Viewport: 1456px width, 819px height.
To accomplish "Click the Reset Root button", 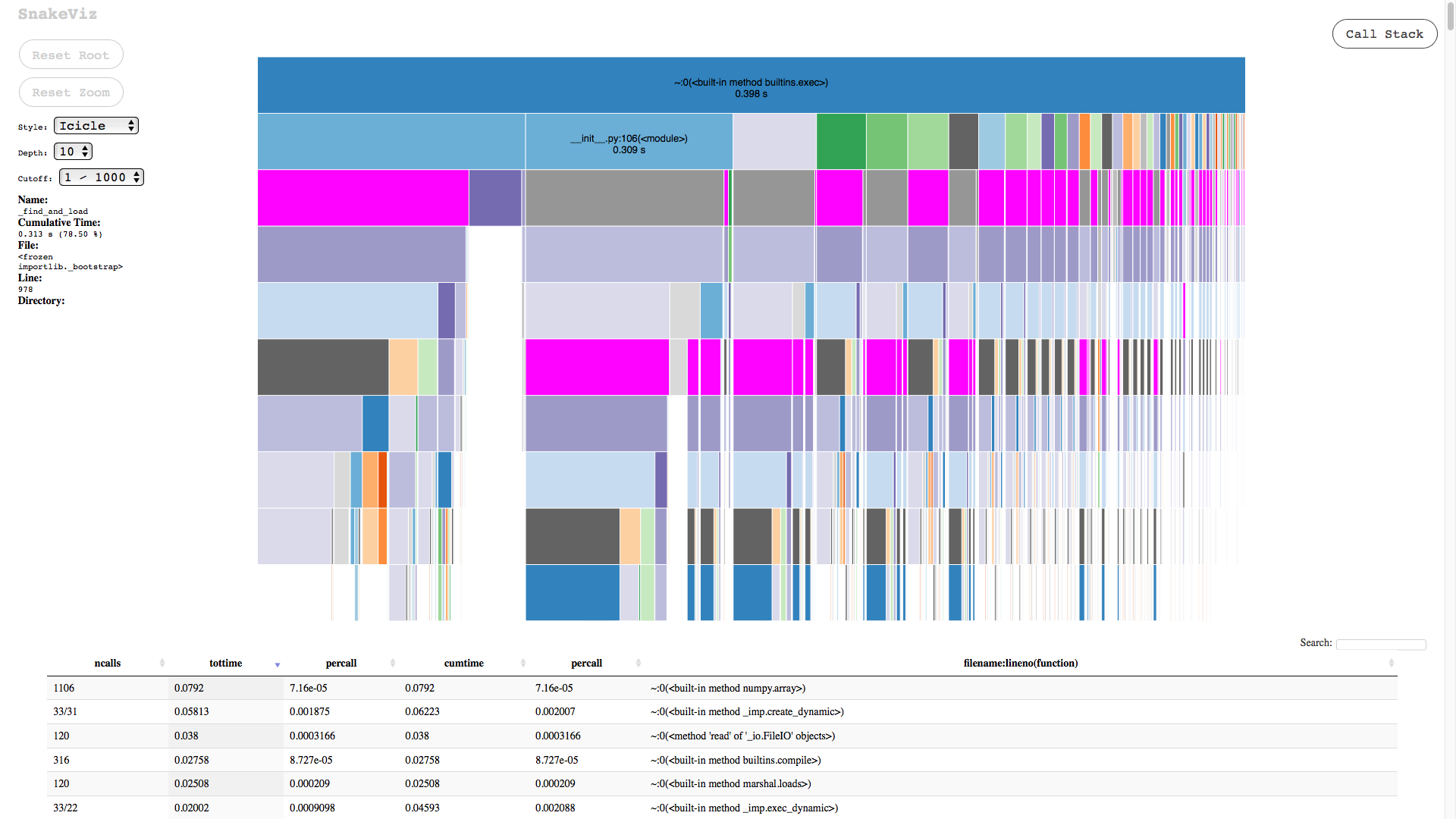I will pos(71,54).
